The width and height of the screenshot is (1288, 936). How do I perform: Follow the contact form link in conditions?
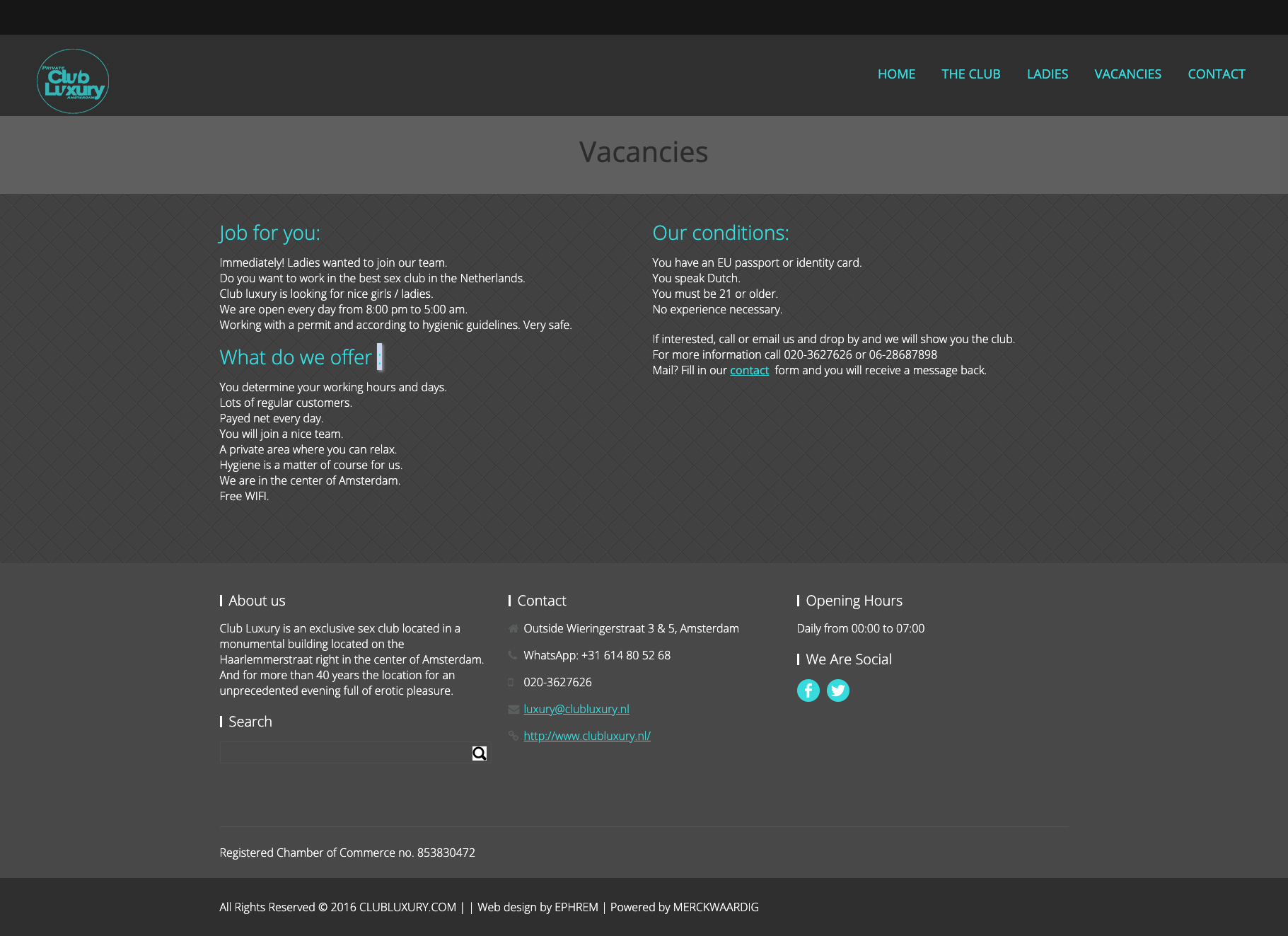tap(749, 371)
